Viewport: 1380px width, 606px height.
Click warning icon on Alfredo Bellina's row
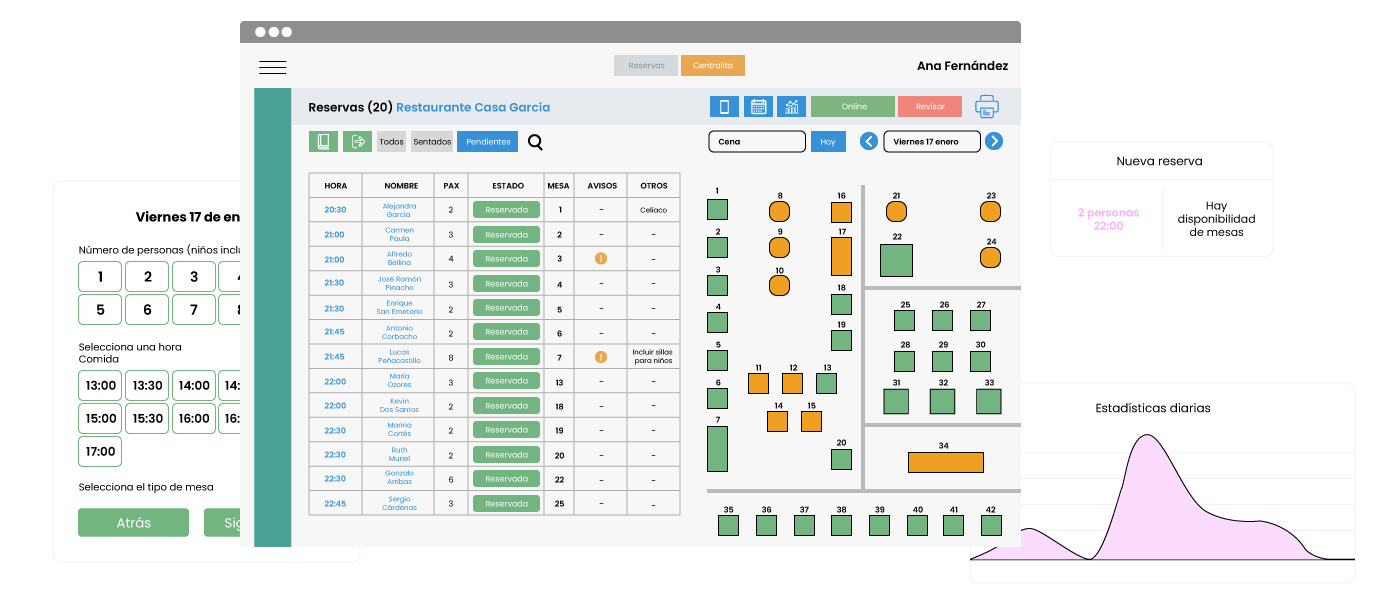click(x=601, y=259)
